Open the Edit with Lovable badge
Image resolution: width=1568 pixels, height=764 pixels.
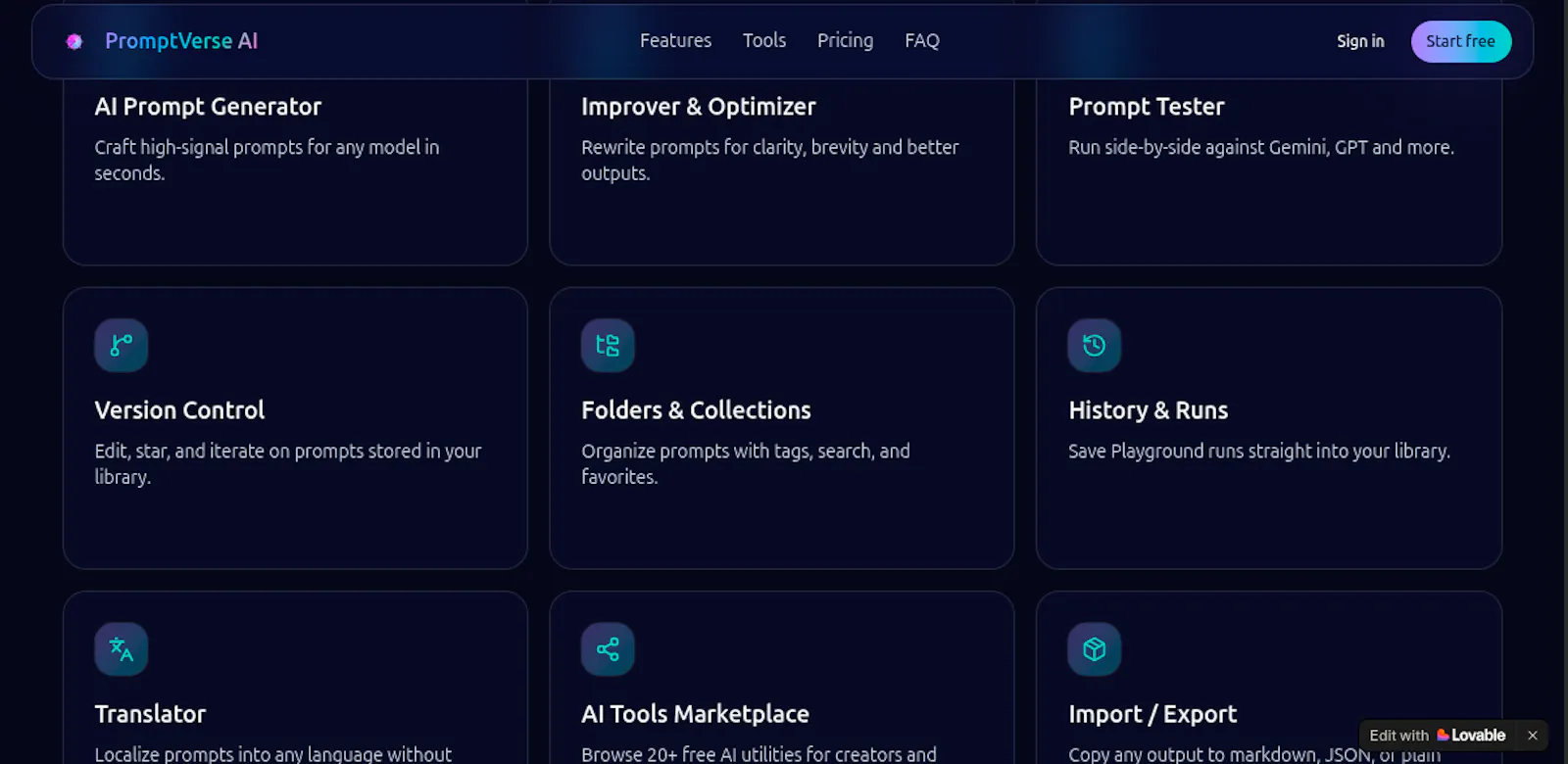coord(1437,735)
